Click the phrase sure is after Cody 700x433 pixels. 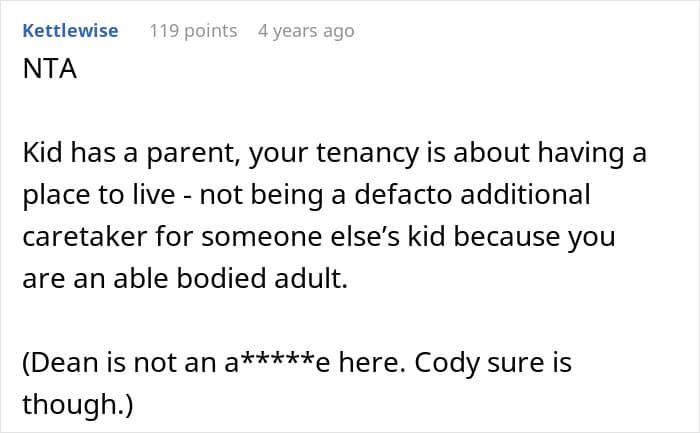(x=529, y=362)
